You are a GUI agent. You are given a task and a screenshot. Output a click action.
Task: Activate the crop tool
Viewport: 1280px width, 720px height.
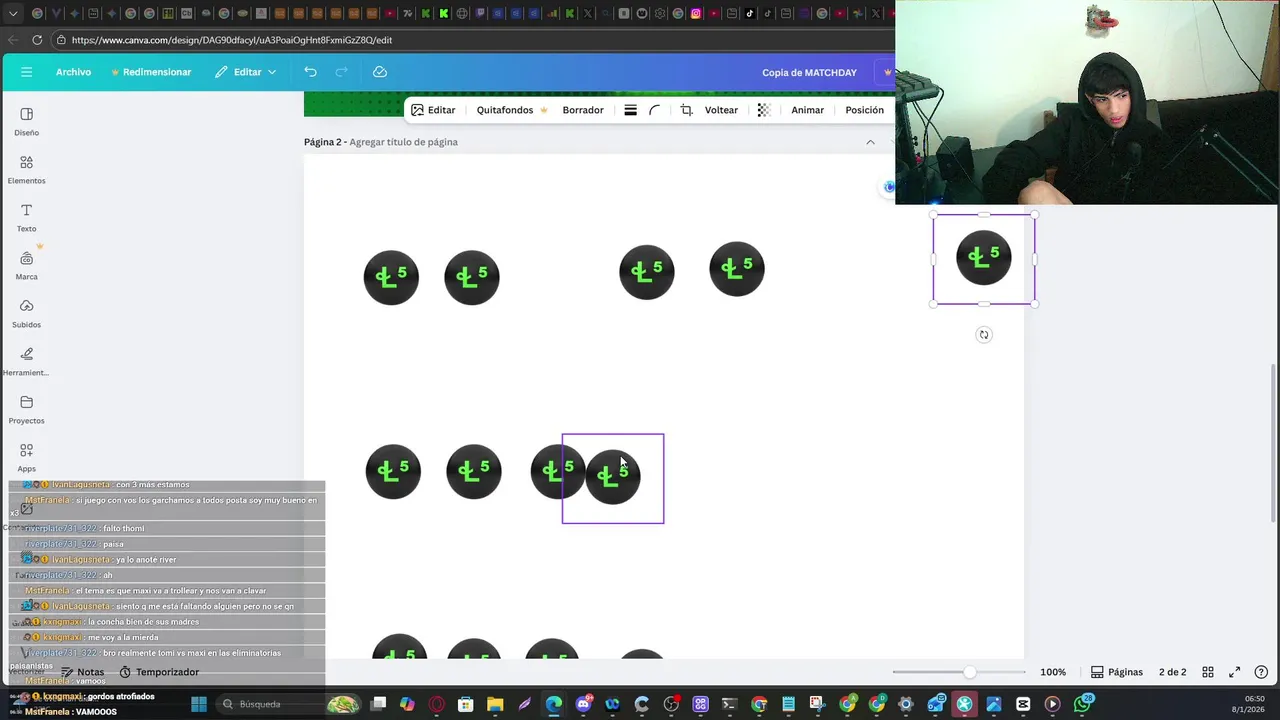686,110
